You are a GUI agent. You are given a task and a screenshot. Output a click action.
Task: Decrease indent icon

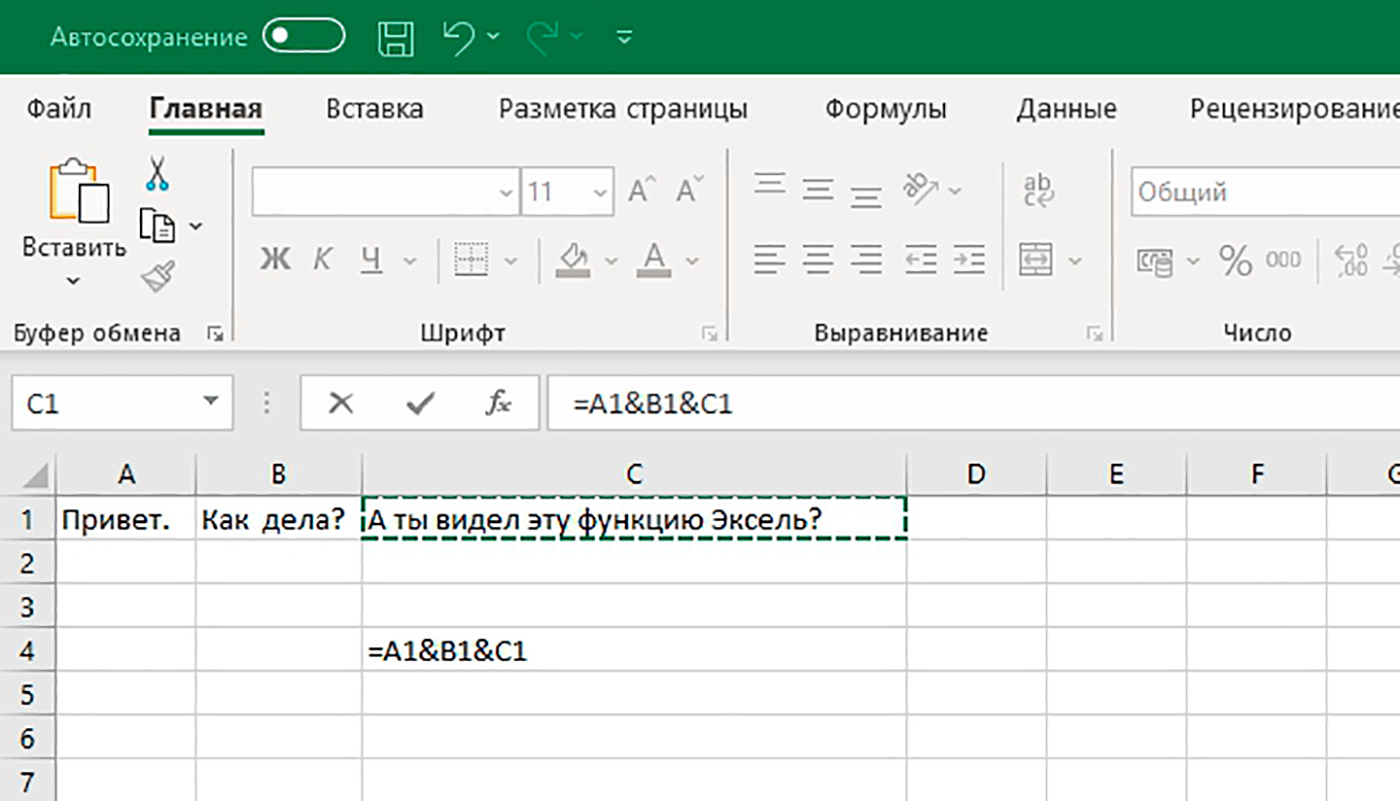tap(920, 260)
